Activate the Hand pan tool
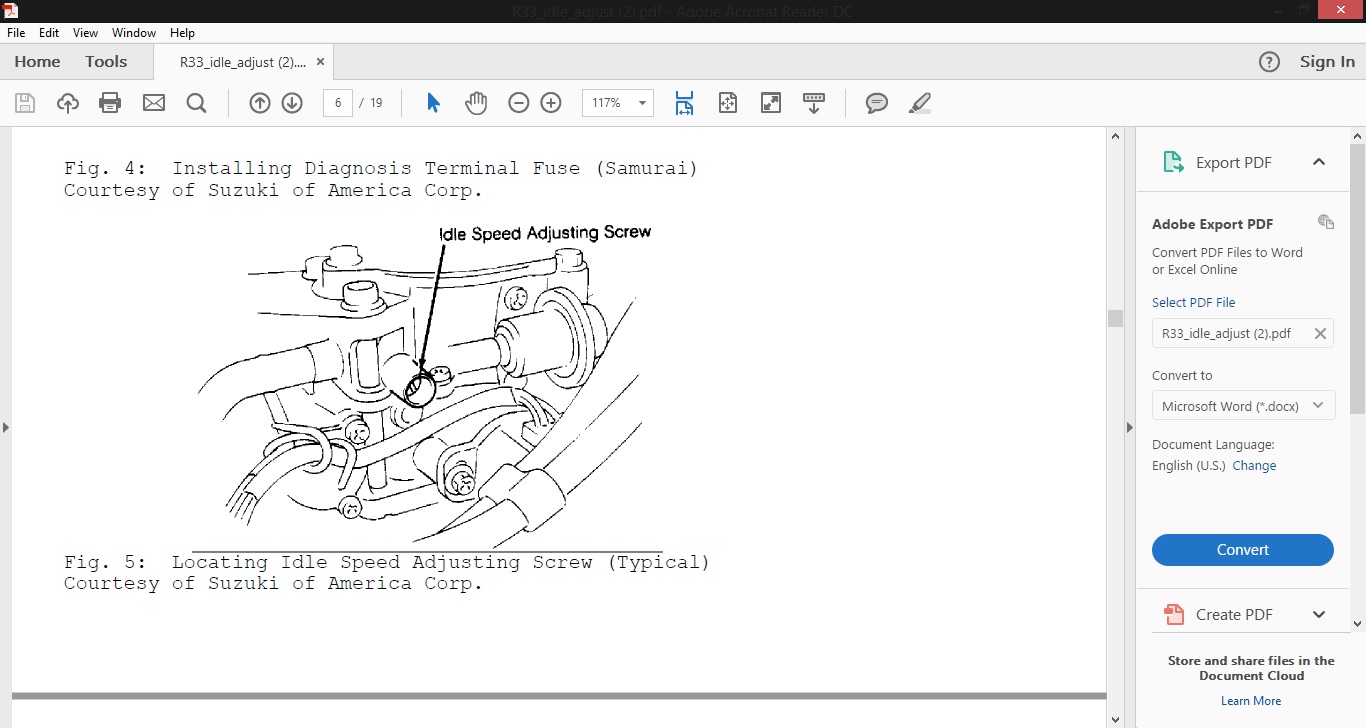 [x=476, y=103]
